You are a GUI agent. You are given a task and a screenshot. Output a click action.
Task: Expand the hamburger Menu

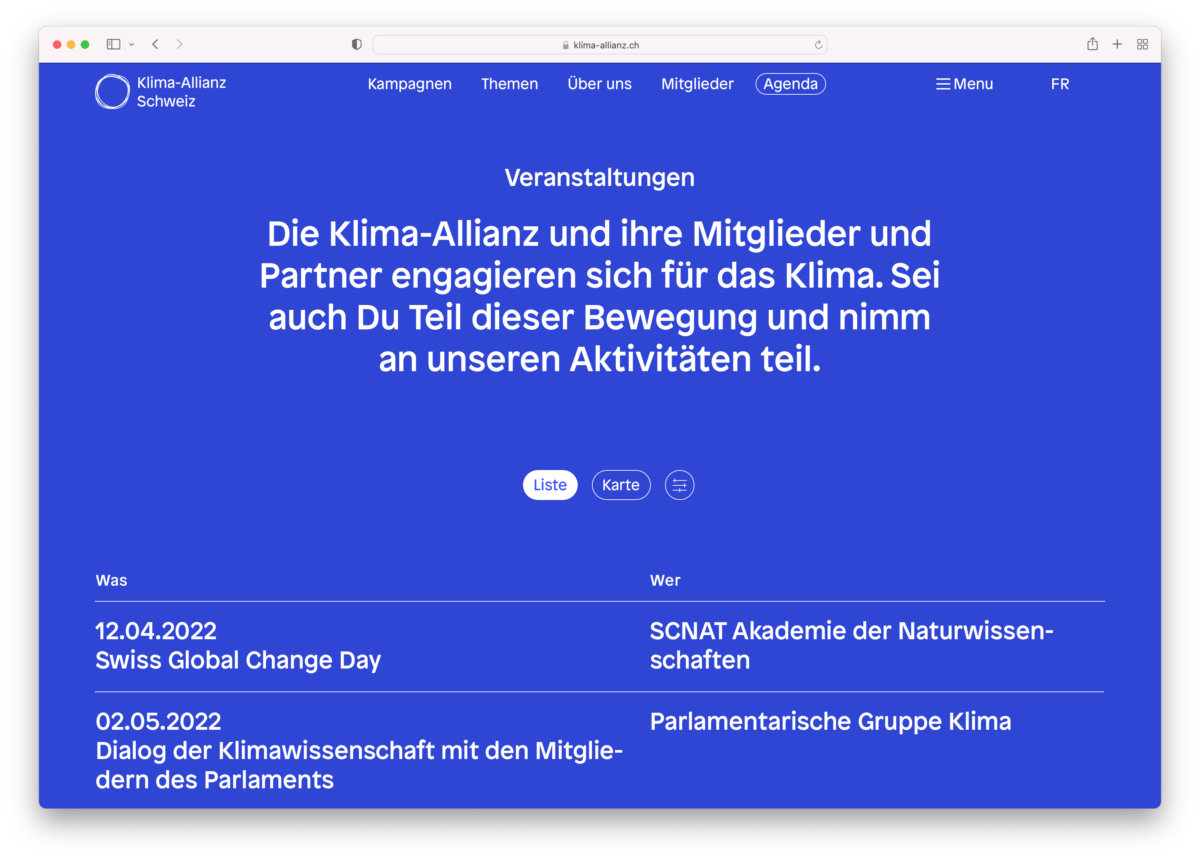coord(964,84)
